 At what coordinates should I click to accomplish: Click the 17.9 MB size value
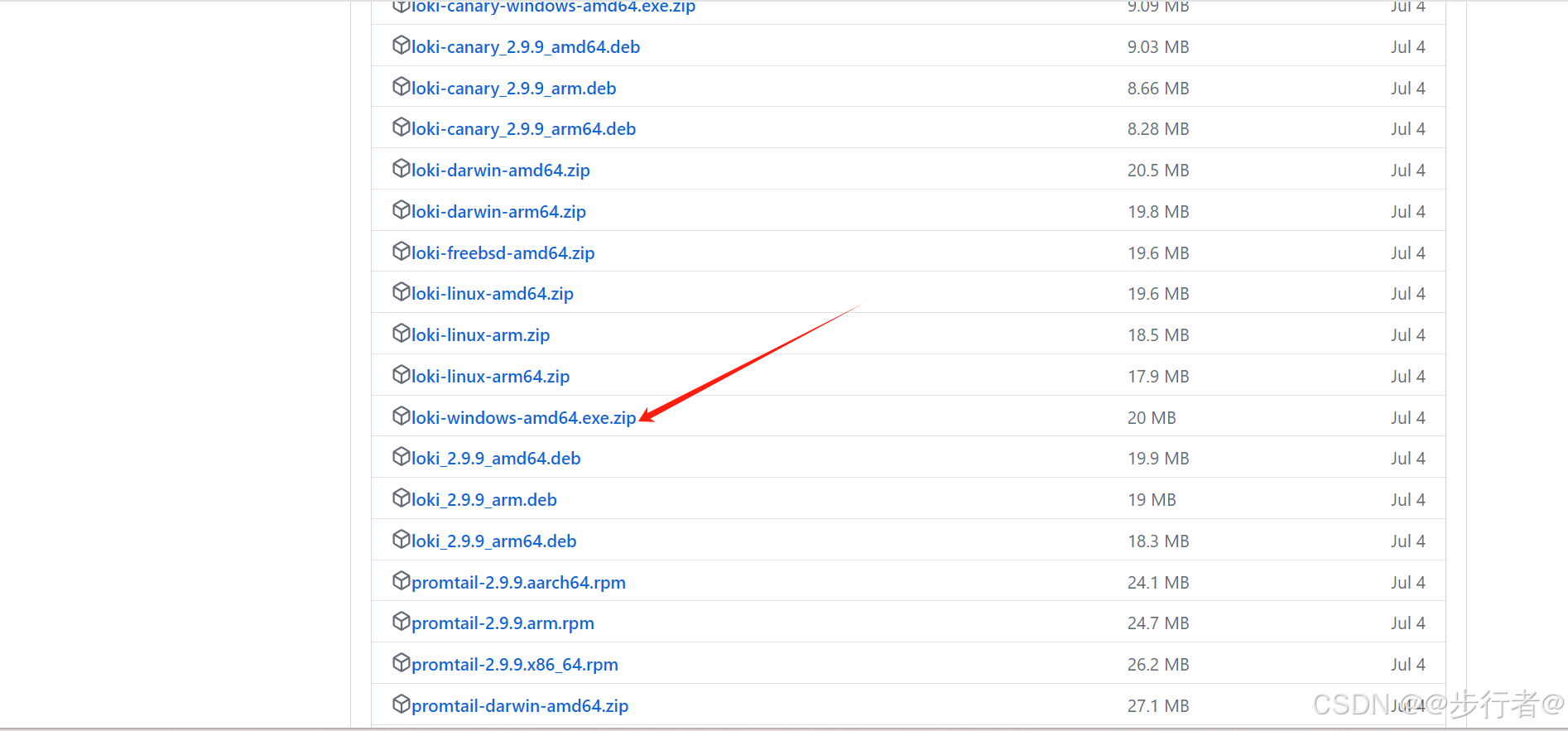(x=1158, y=377)
